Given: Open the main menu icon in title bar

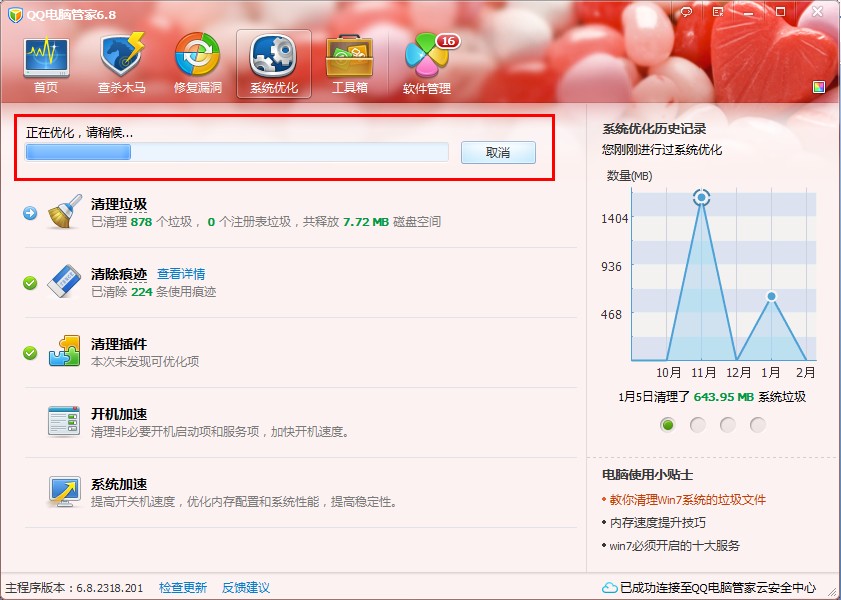Looking at the screenshot, I should click(x=717, y=11).
